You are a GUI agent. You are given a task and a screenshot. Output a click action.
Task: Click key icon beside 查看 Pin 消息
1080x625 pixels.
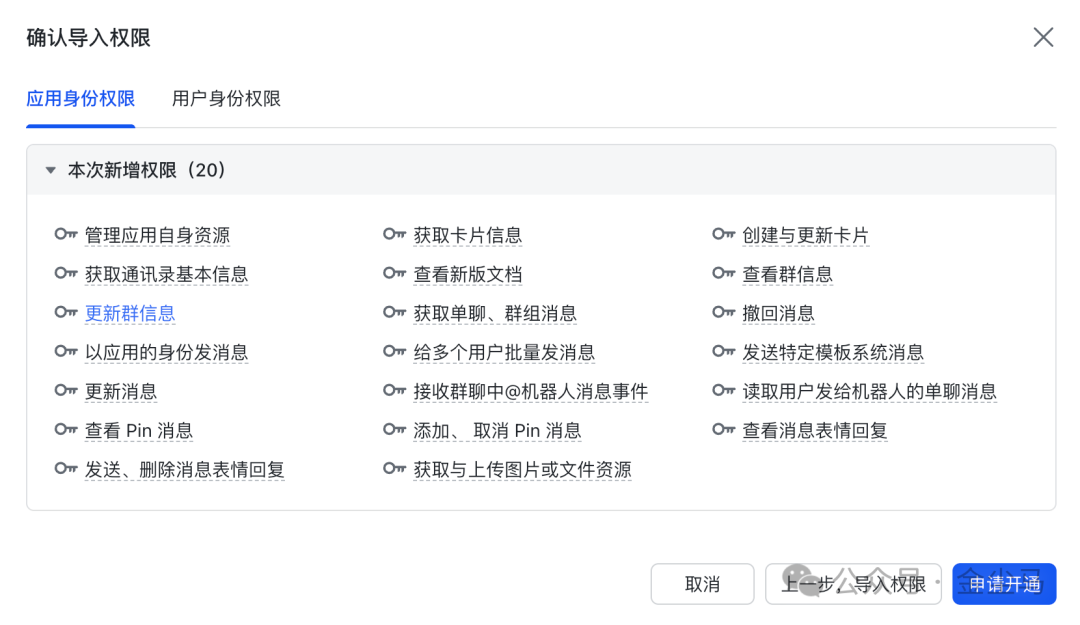click(x=66, y=430)
